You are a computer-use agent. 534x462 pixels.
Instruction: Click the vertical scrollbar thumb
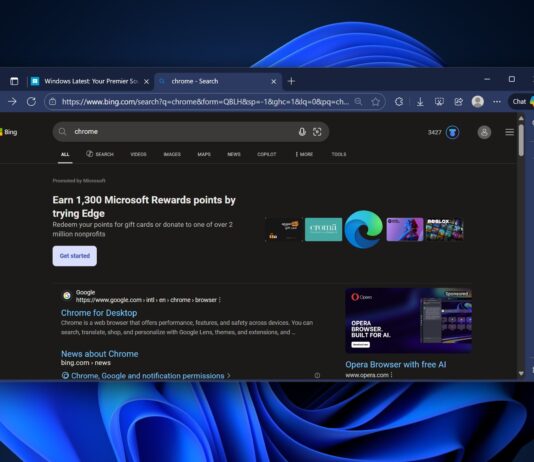point(521,140)
